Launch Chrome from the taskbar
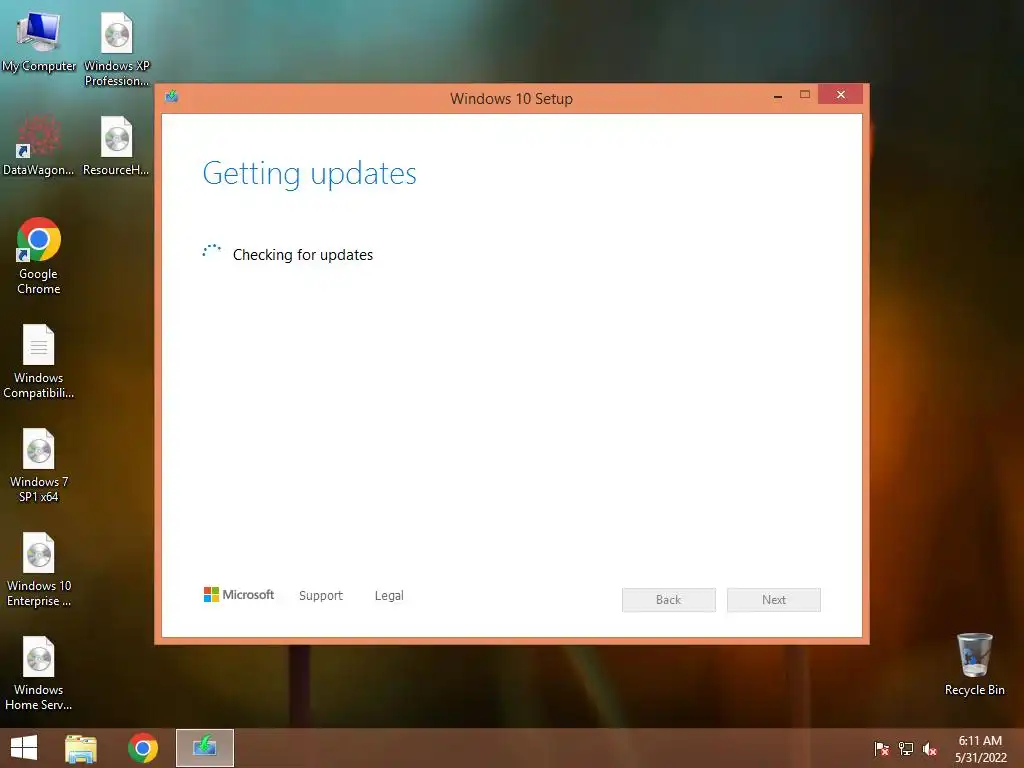 [x=142, y=748]
